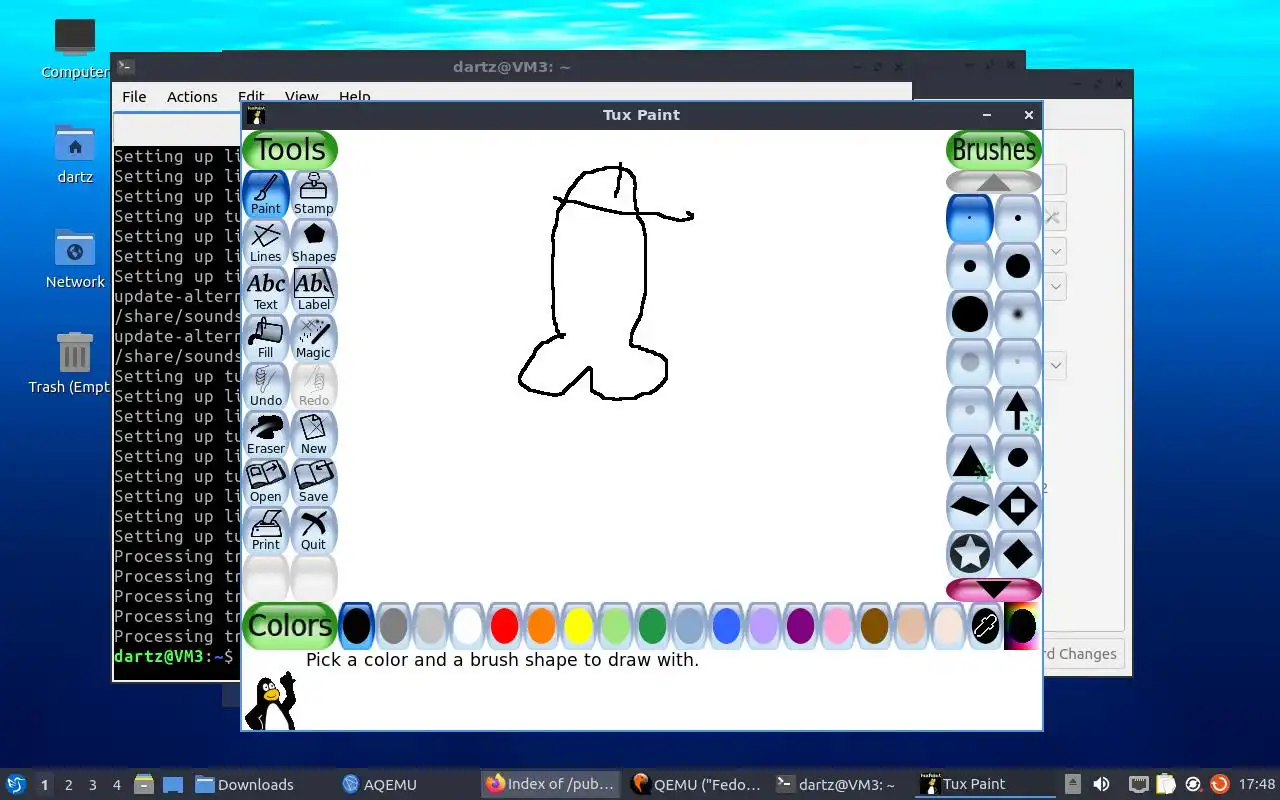Choose the upward arrow brush
Viewport: 1280px width, 800px height.
[1018, 410]
